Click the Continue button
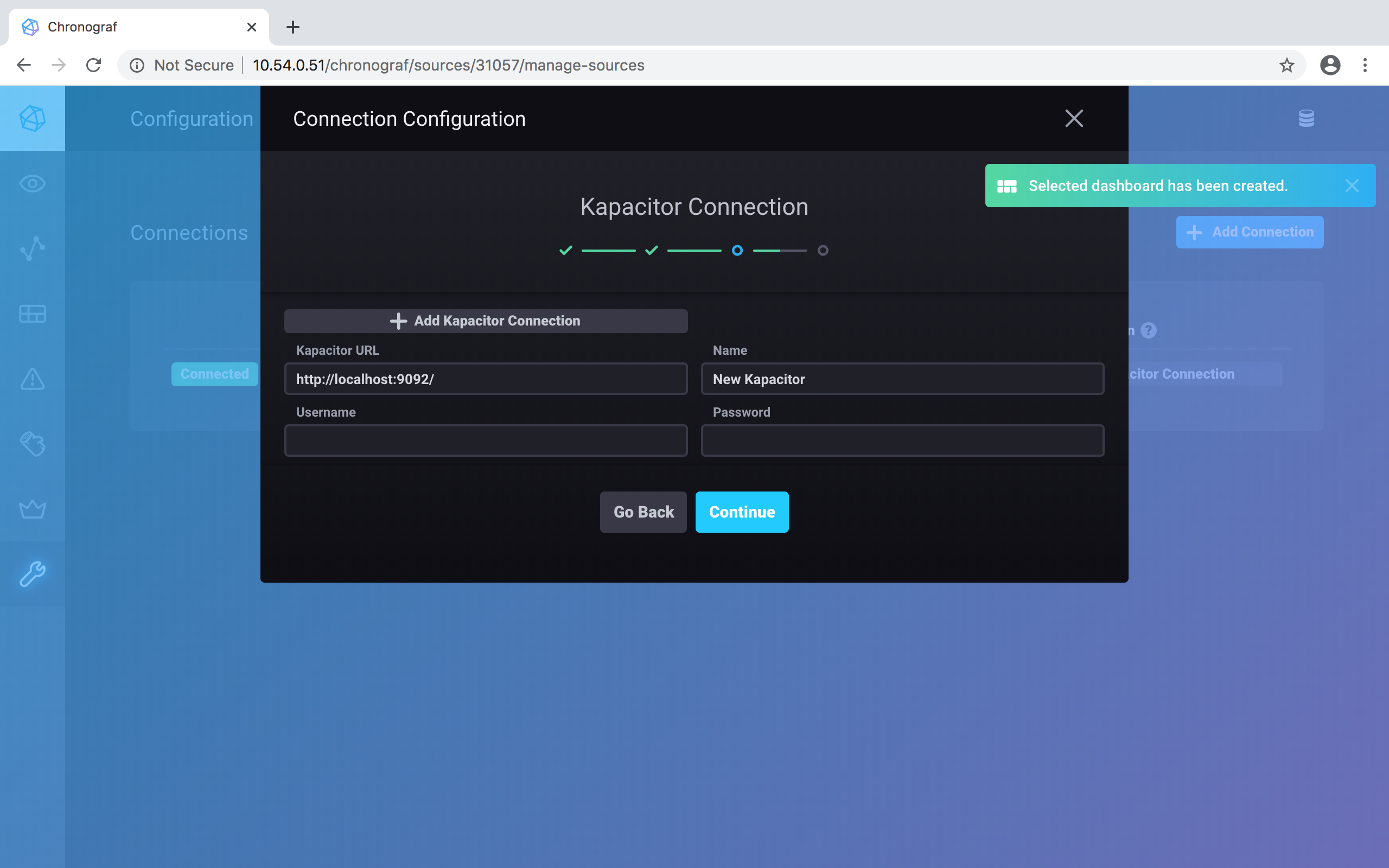1389x868 pixels. [742, 512]
